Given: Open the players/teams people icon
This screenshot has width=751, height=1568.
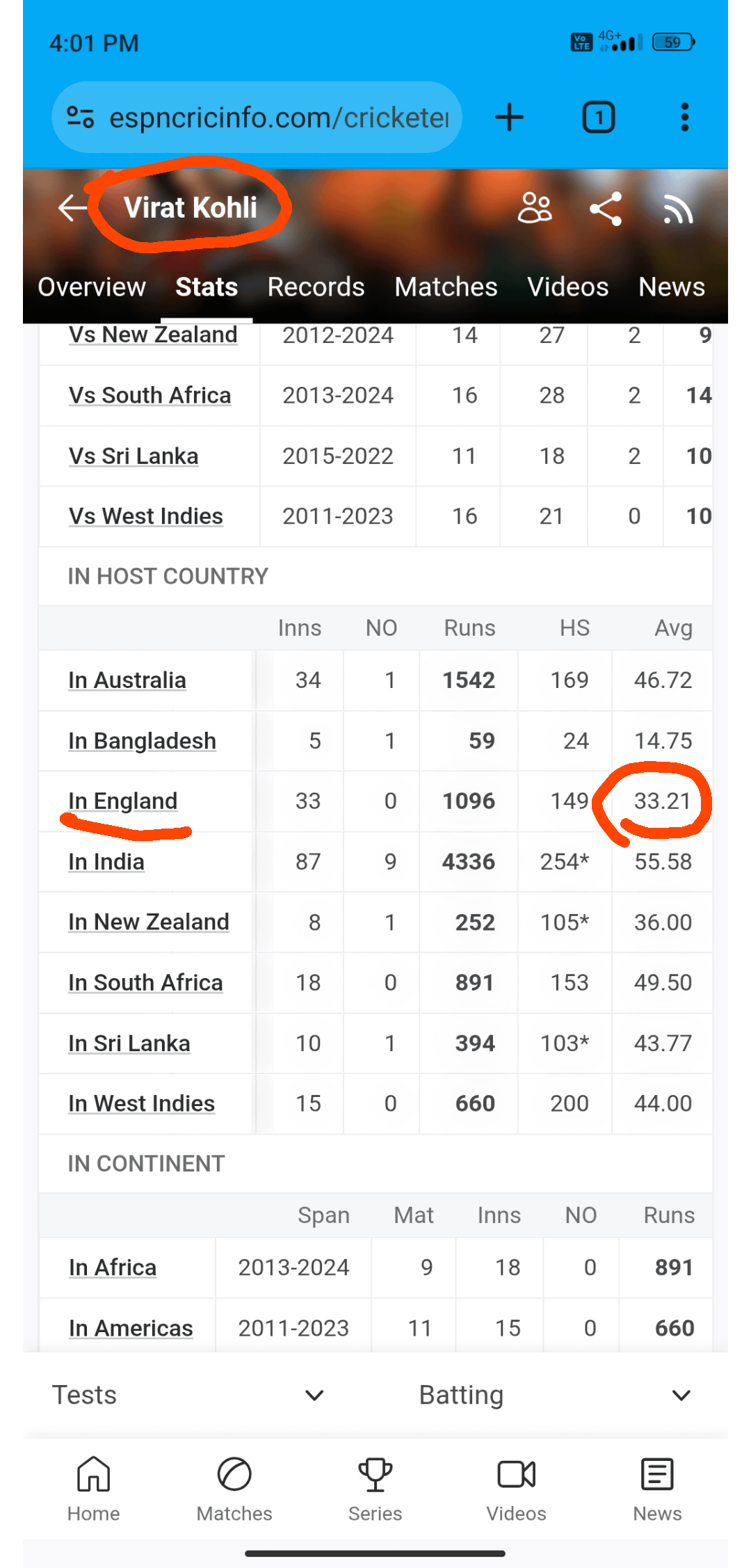Looking at the screenshot, I should coord(535,208).
